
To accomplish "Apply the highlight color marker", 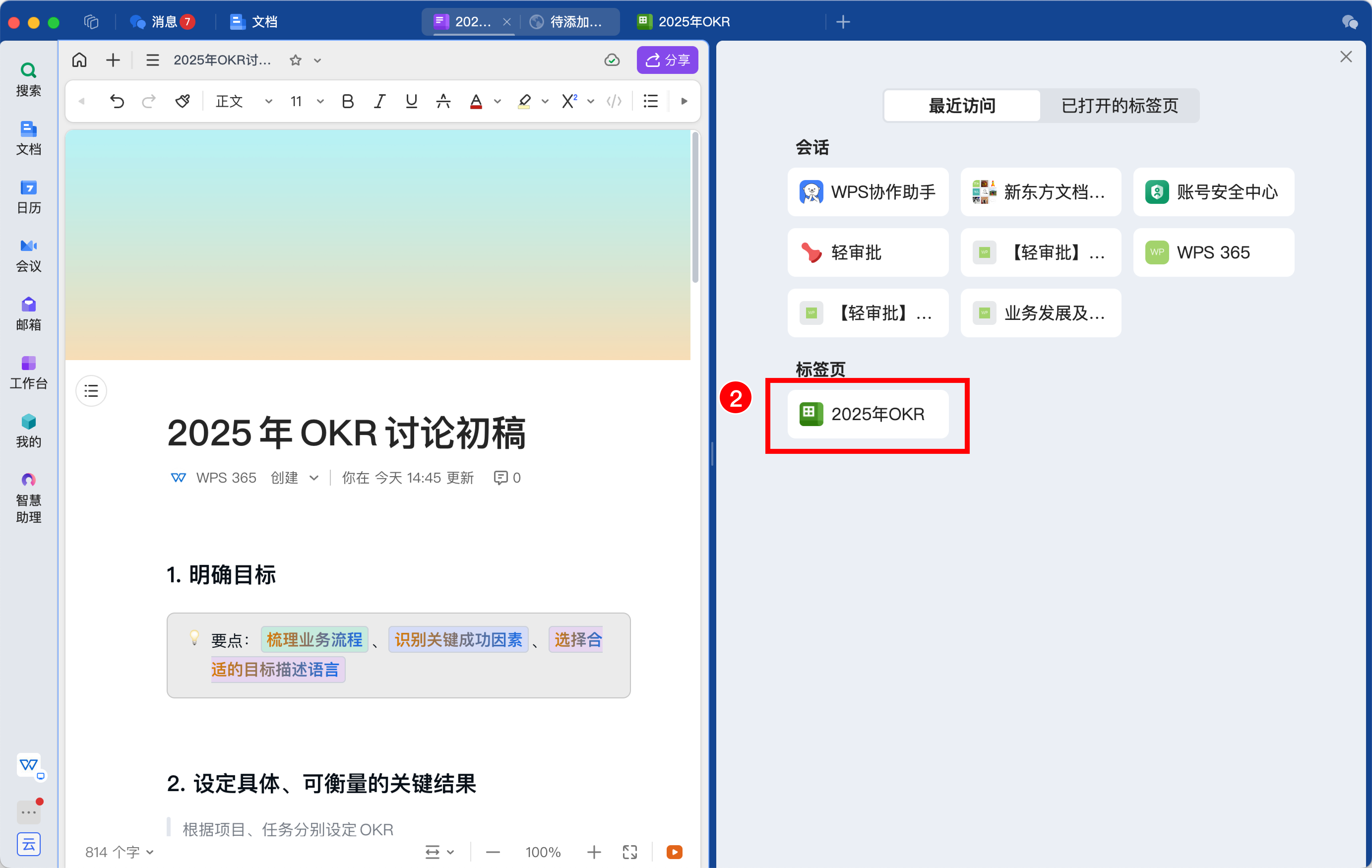I will coord(524,101).
